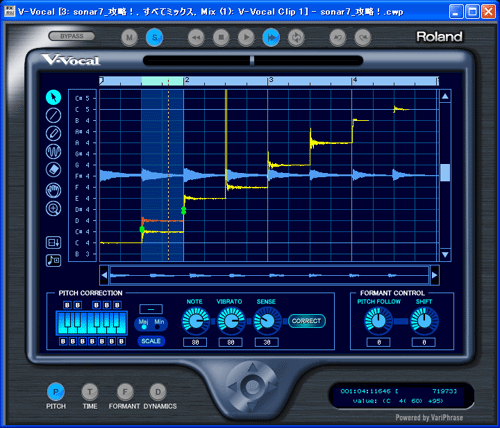This screenshot has height=428, width=500.
Task: Click the PITCH FOLLOW knob
Action: 378,321
